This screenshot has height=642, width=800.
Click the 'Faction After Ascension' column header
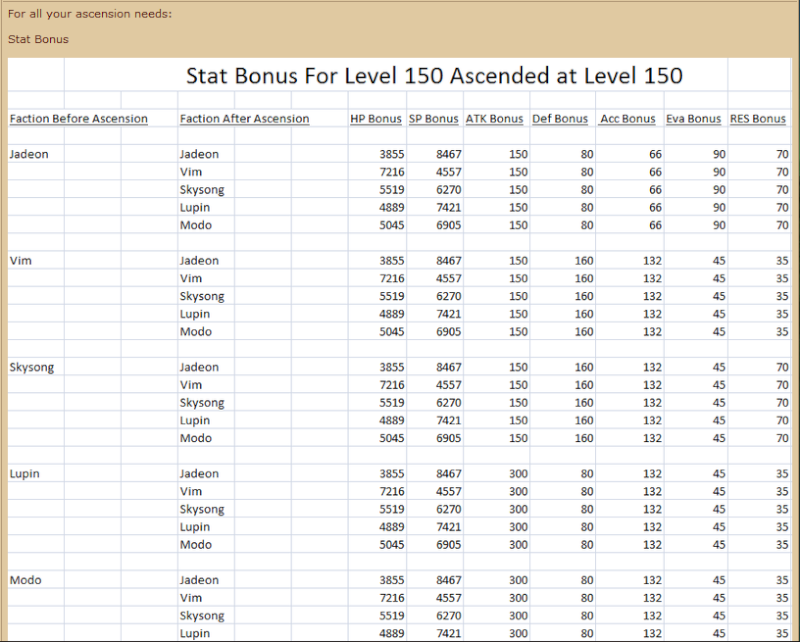pyautogui.click(x=244, y=118)
